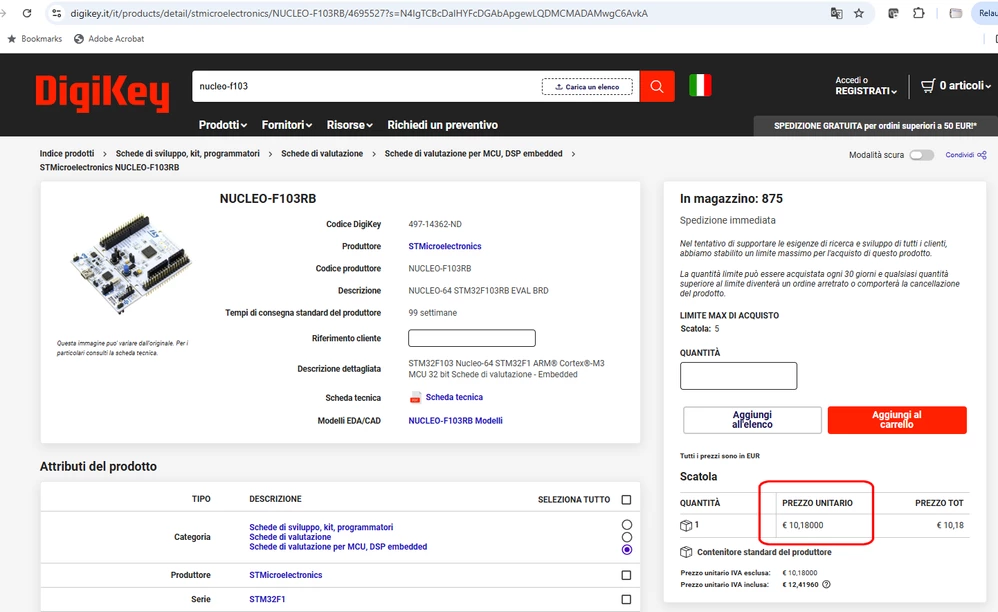The width and height of the screenshot is (998, 612).
Task: Open Richiedi un preventivo menu item
Action: point(442,125)
